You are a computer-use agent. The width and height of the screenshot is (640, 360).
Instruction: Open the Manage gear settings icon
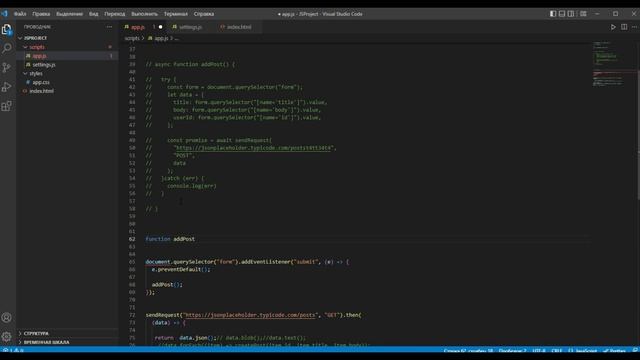tap(7, 336)
